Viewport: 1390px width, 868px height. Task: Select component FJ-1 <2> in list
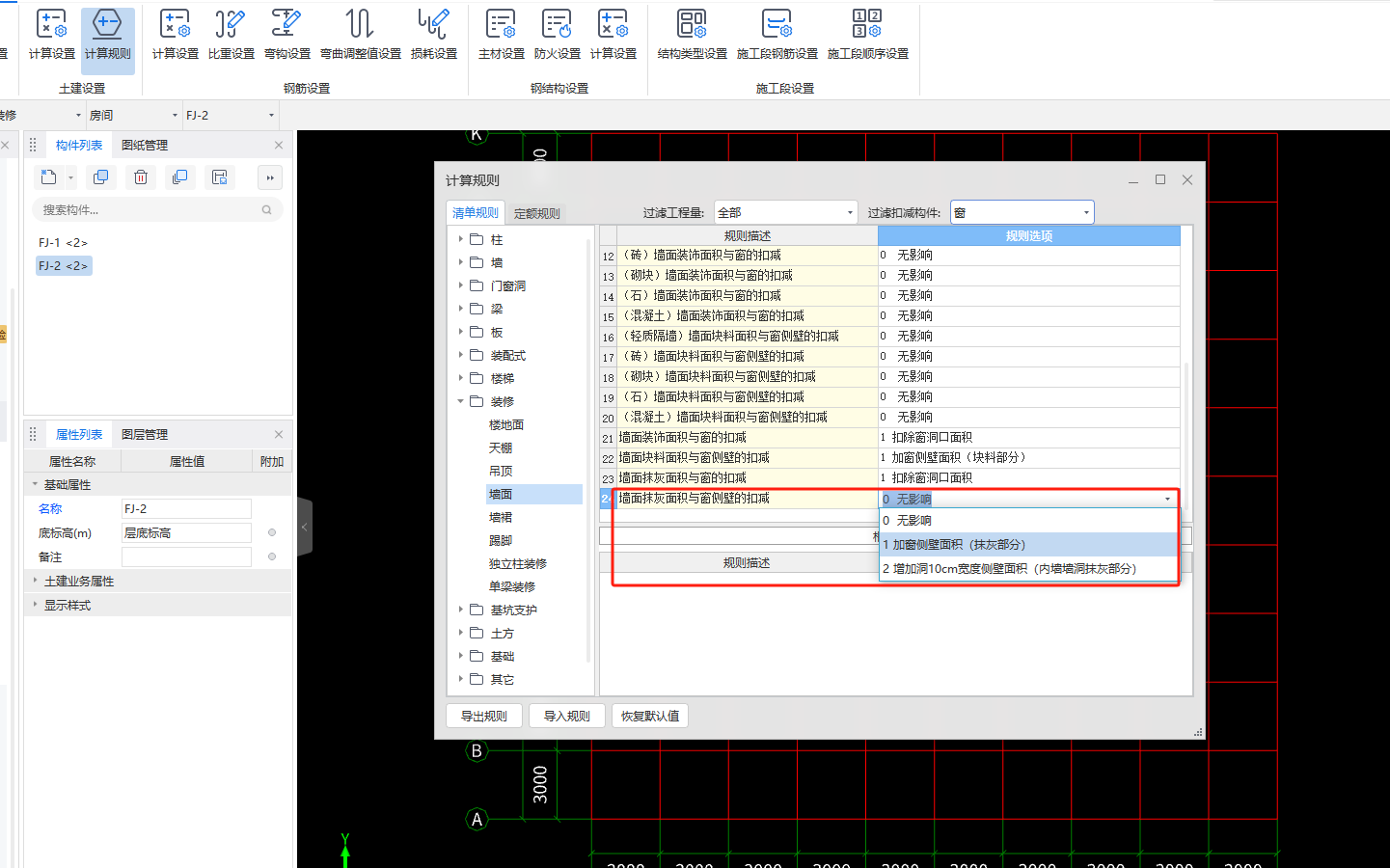(x=63, y=242)
